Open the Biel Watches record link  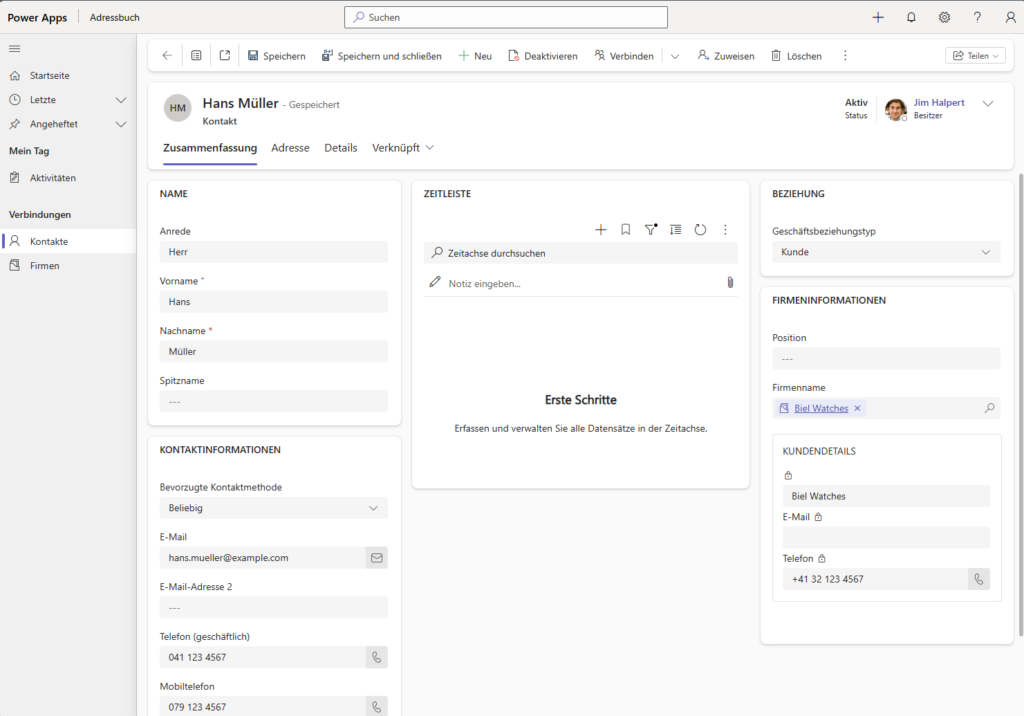820,408
